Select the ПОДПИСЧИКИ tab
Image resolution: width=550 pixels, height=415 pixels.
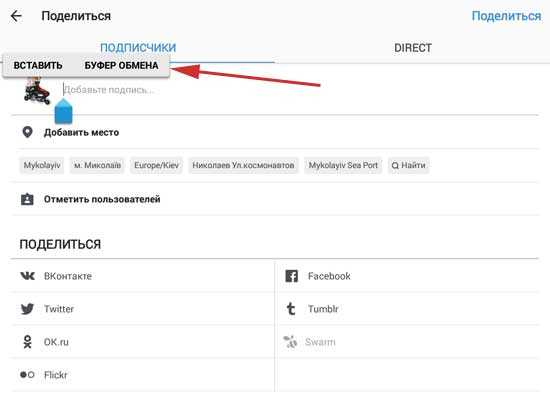[x=138, y=47]
